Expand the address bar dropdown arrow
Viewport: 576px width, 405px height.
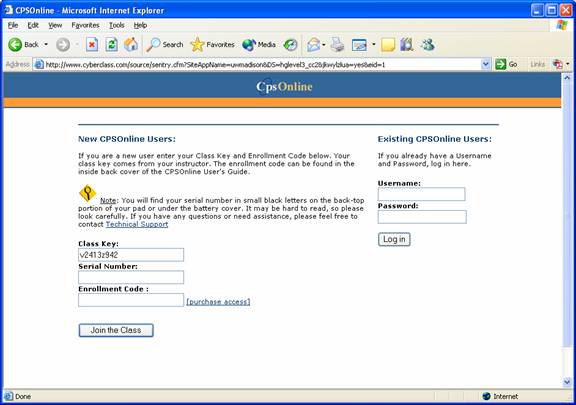[486, 65]
